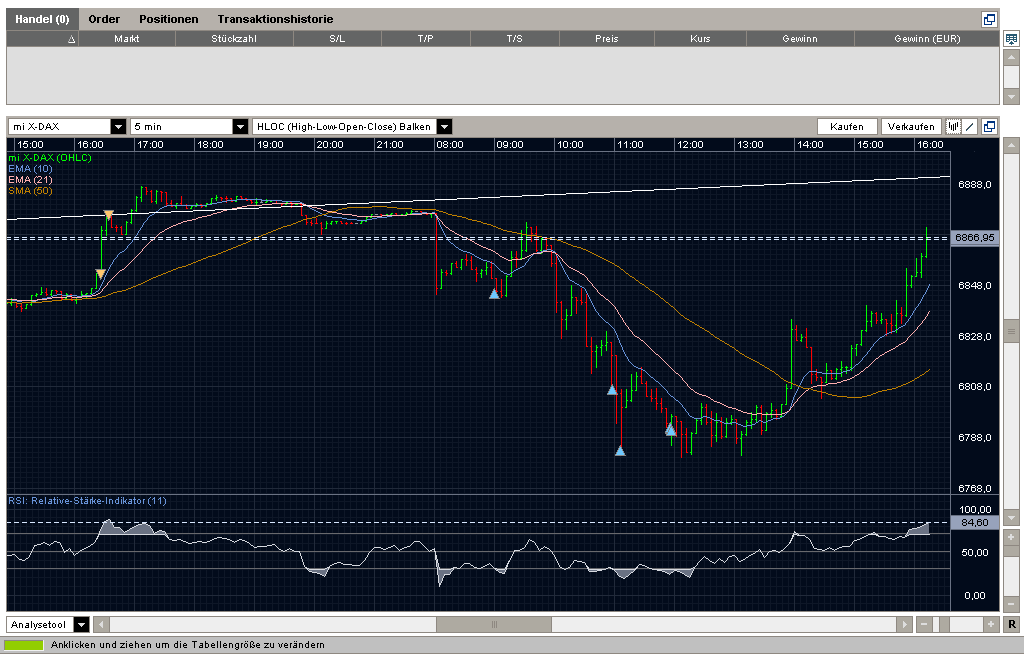Open the HLOC chart type dropdown
This screenshot has width=1024, height=654.
(444, 127)
